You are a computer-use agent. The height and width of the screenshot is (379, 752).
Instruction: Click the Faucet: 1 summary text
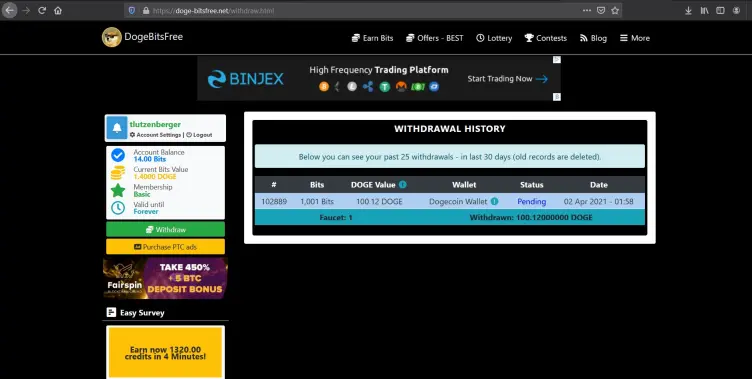coord(336,217)
